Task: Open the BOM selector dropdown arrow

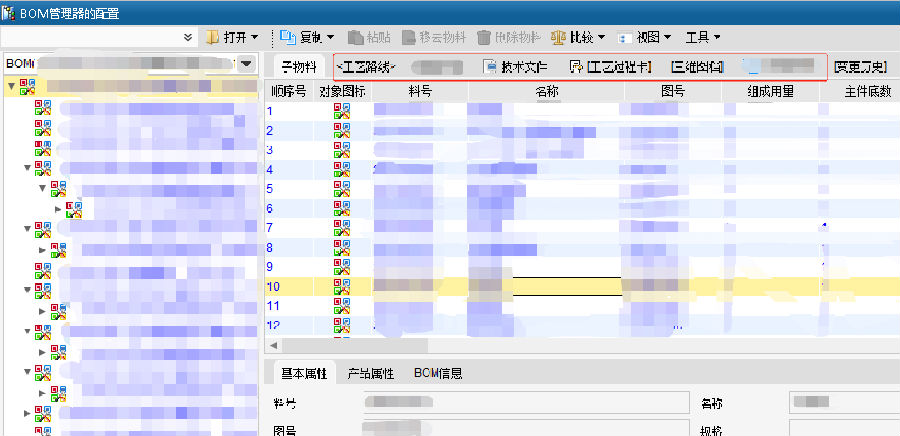Action: pos(246,64)
